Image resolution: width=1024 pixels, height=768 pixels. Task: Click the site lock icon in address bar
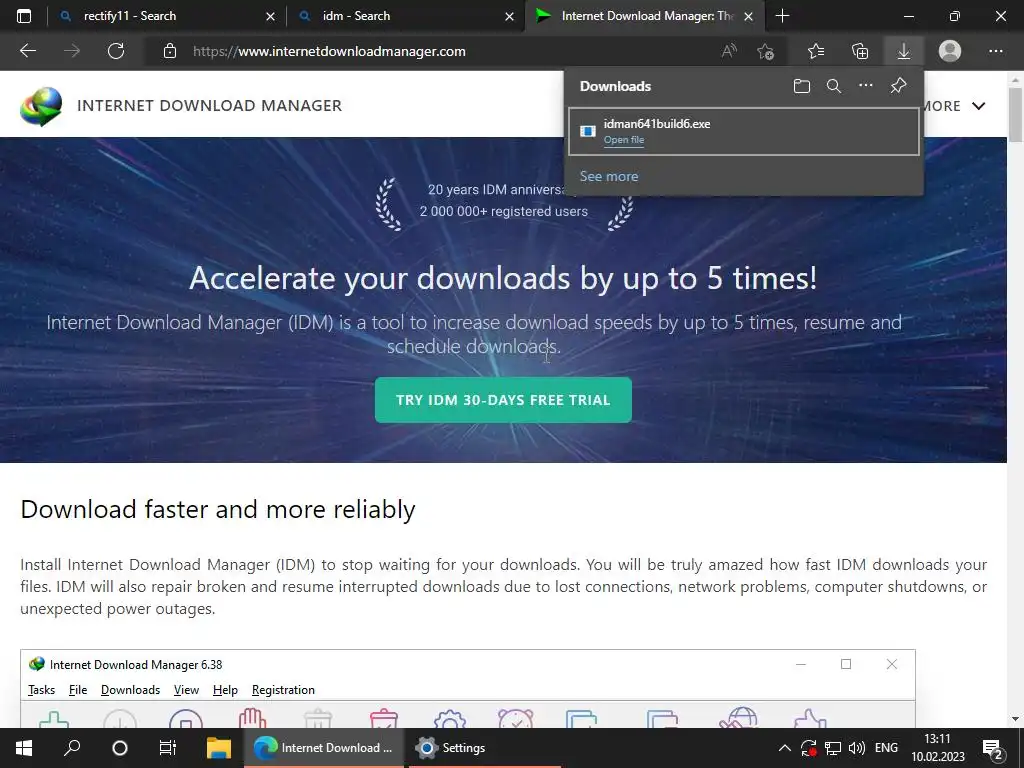tap(170, 51)
